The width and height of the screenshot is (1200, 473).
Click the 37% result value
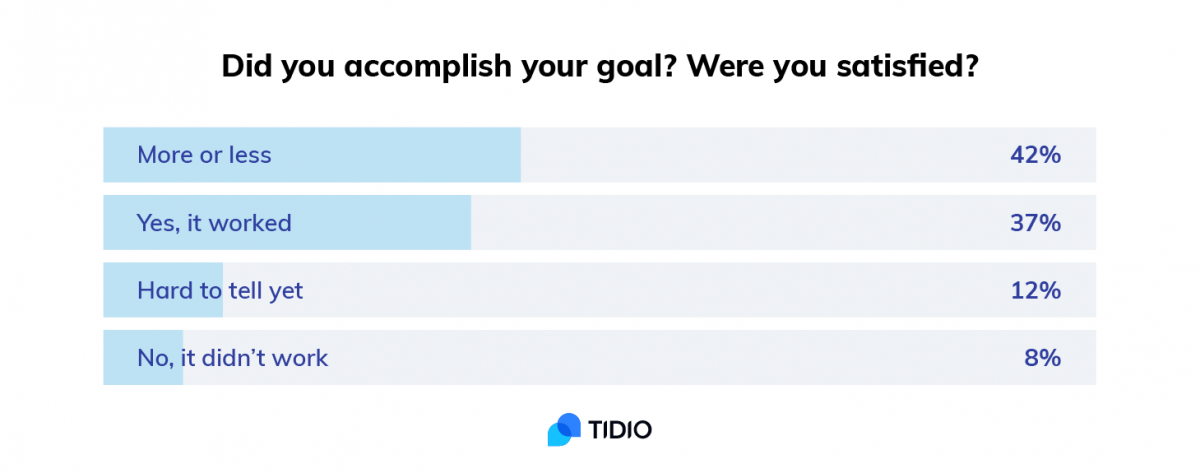tap(1035, 223)
